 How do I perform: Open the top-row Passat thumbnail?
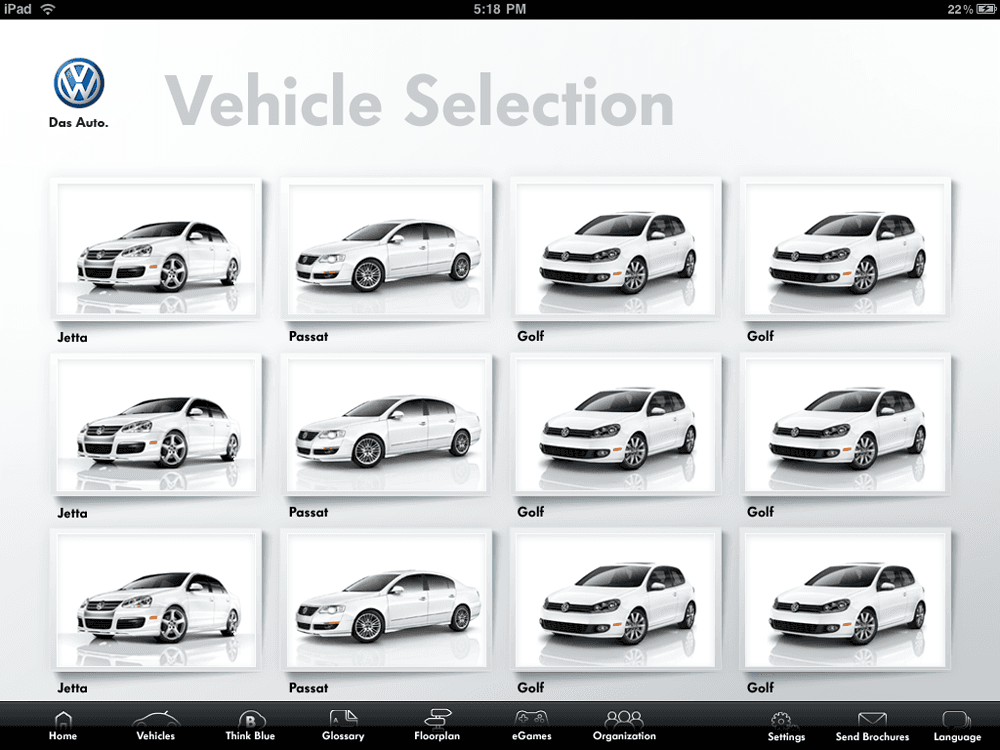(386, 249)
